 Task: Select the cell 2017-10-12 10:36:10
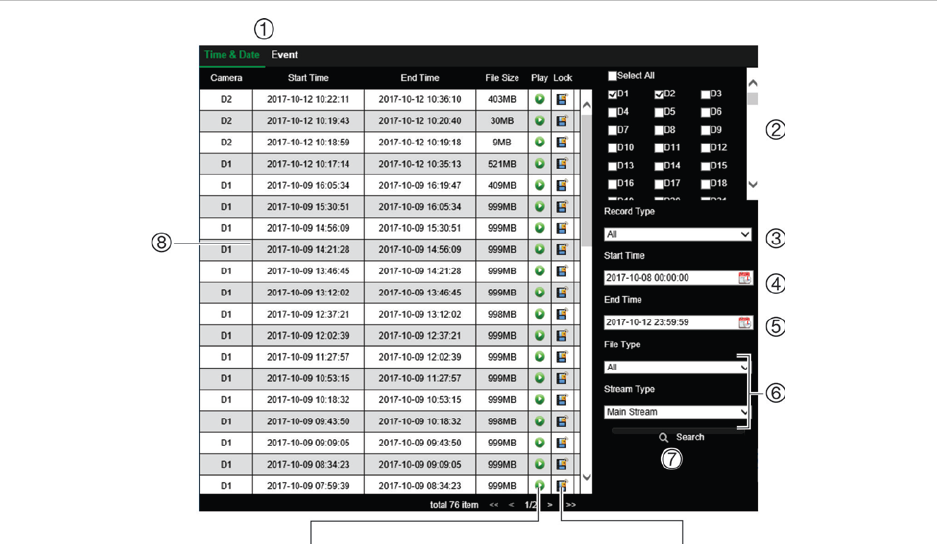(420, 99)
